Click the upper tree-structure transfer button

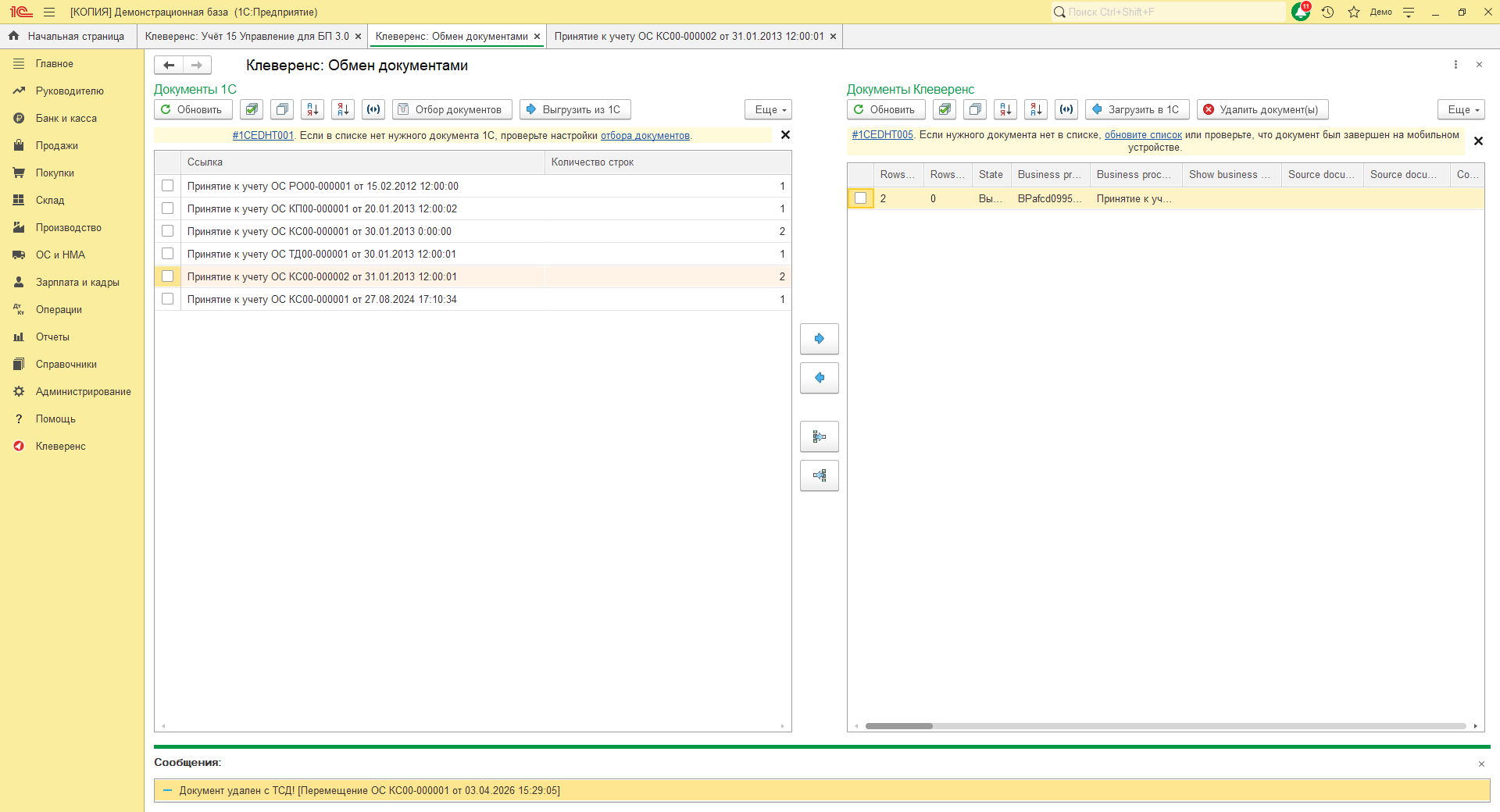(820, 436)
